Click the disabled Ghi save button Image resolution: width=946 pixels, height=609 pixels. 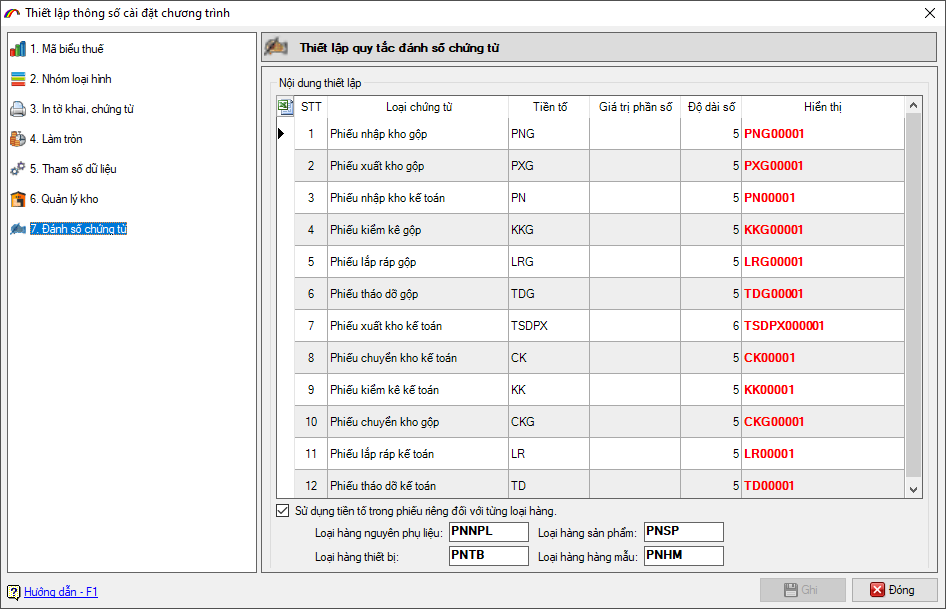click(x=802, y=590)
